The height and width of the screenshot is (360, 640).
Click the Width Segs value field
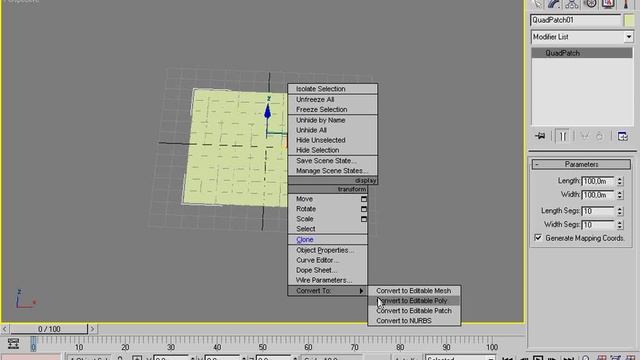point(598,224)
